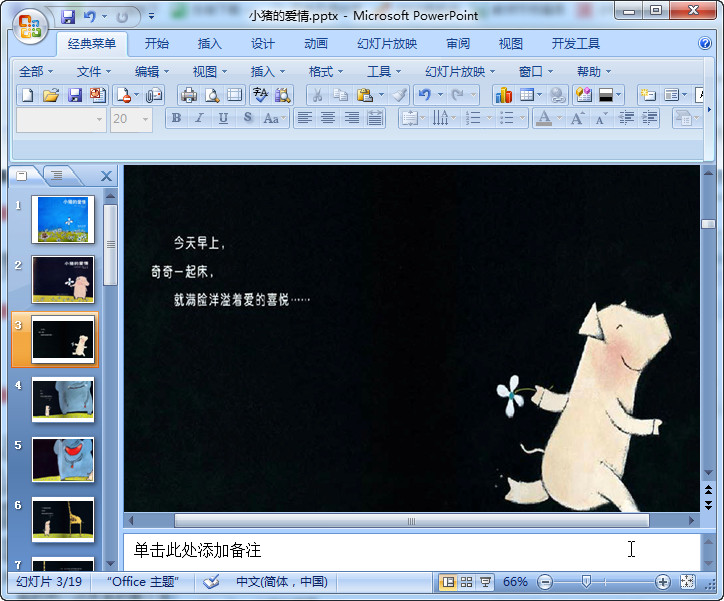Print the presentation with printer icon

click(x=188, y=95)
